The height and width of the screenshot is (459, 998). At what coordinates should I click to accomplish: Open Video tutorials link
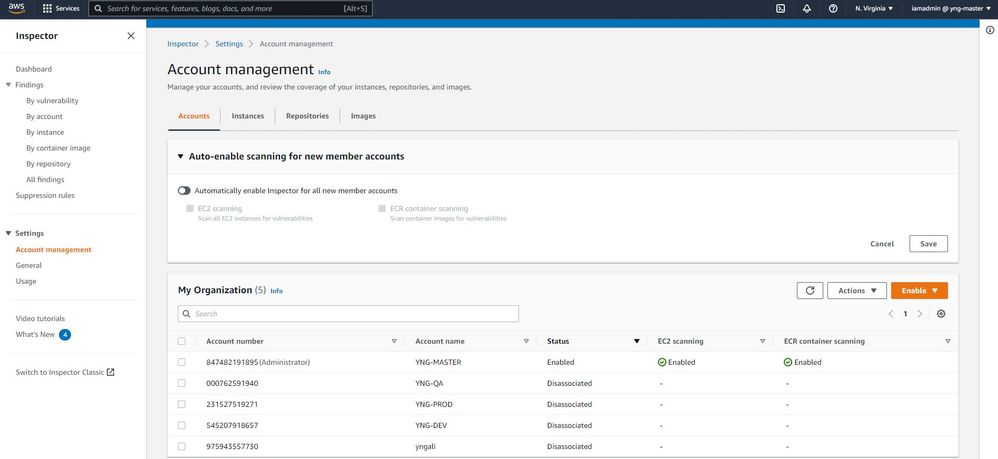[40, 318]
